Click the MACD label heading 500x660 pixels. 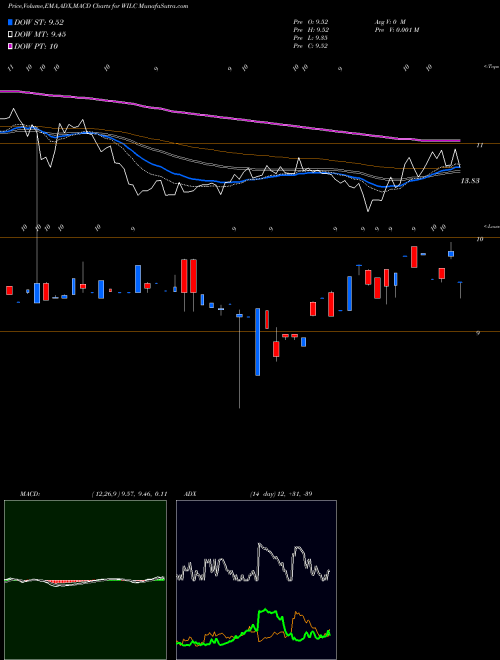(30, 494)
